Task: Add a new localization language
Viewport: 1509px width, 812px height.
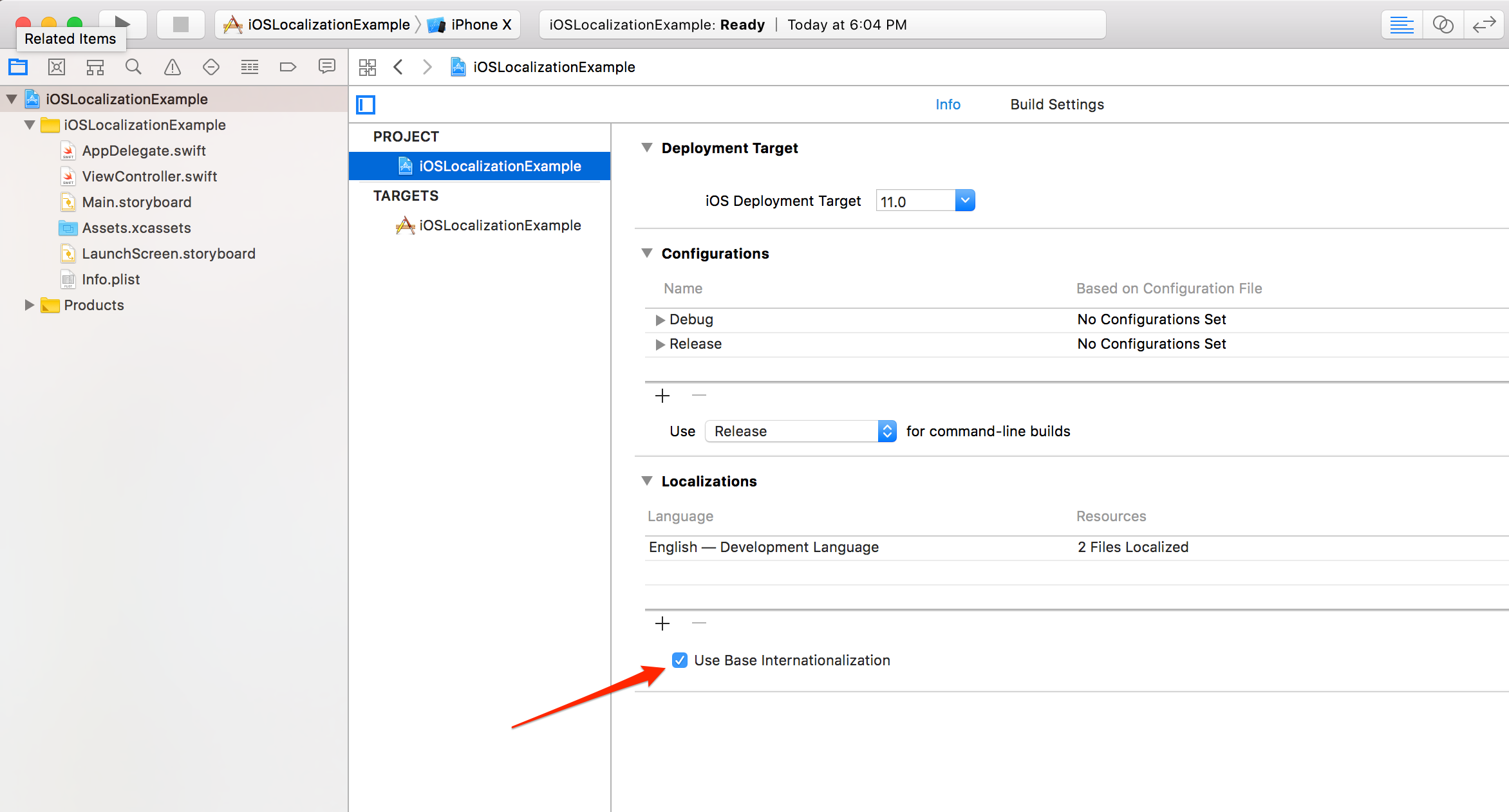Action: [x=662, y=623]
